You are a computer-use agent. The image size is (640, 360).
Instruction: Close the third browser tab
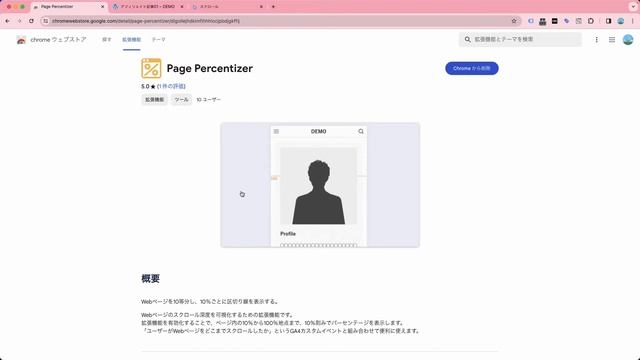(261, 7)
